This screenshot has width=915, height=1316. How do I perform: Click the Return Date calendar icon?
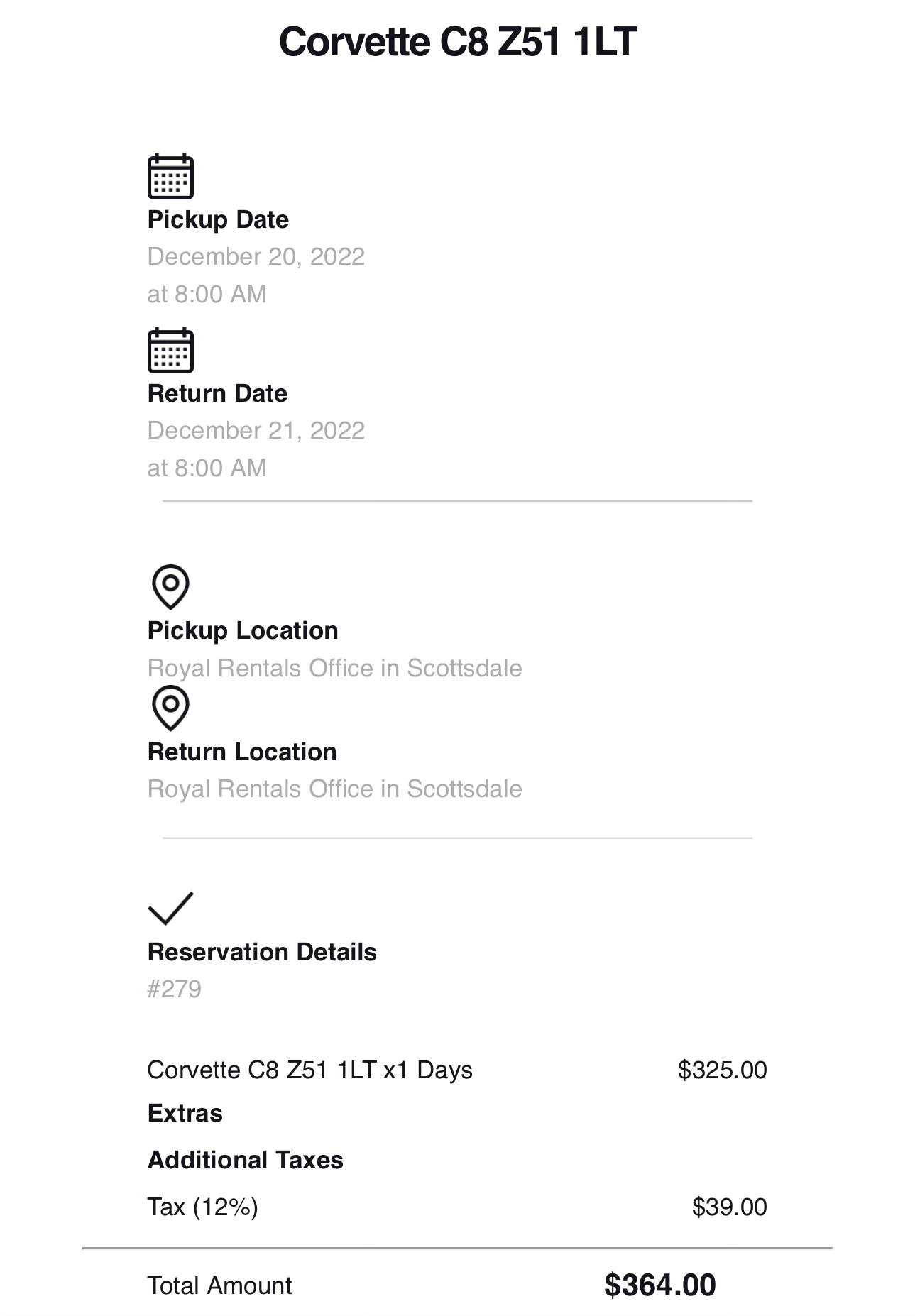pyautogui.click(x=170, y=350)
